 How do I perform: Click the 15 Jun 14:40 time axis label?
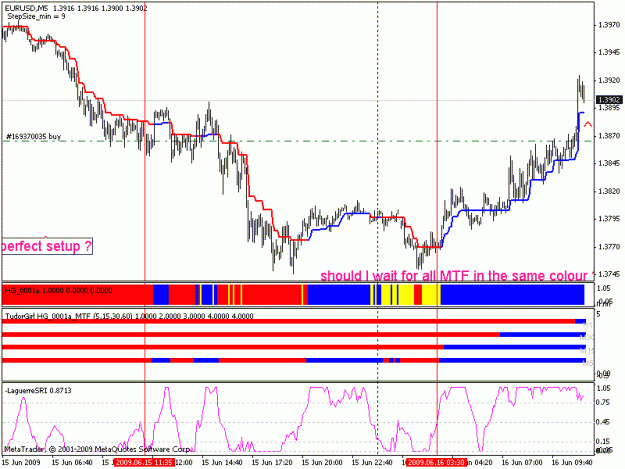click(222, 463)
